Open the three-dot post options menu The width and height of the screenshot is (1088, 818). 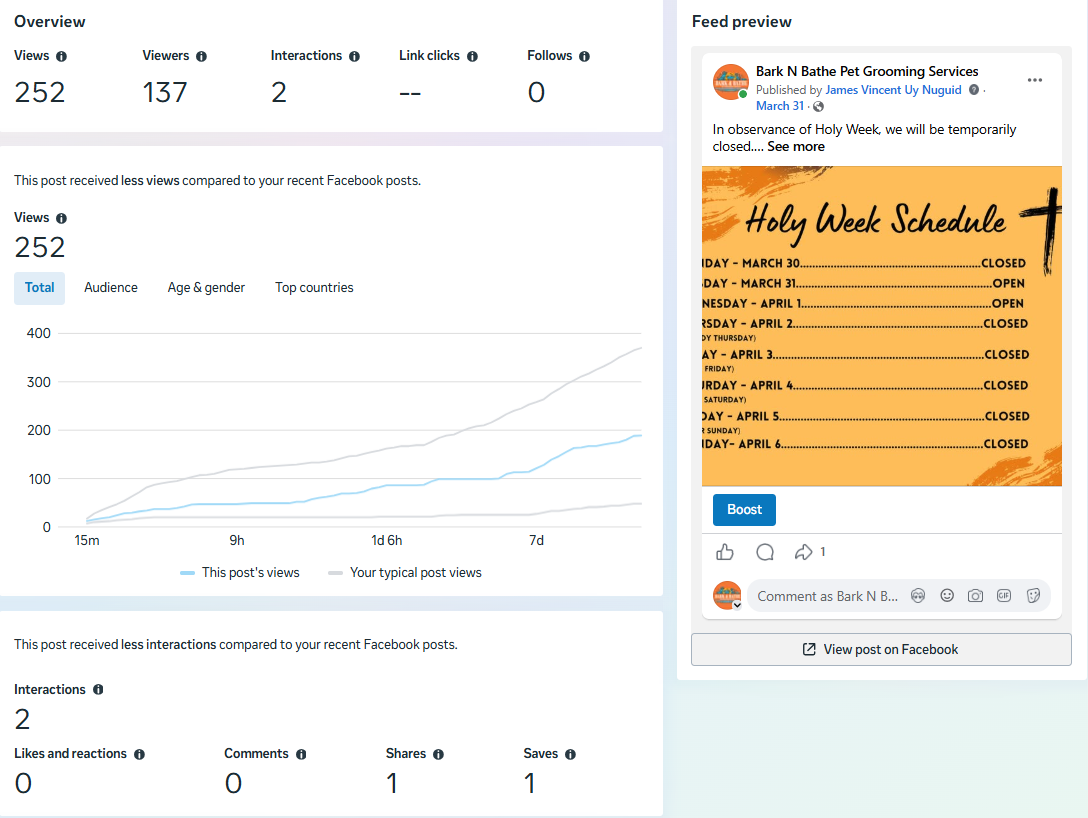coord(1035,80)
